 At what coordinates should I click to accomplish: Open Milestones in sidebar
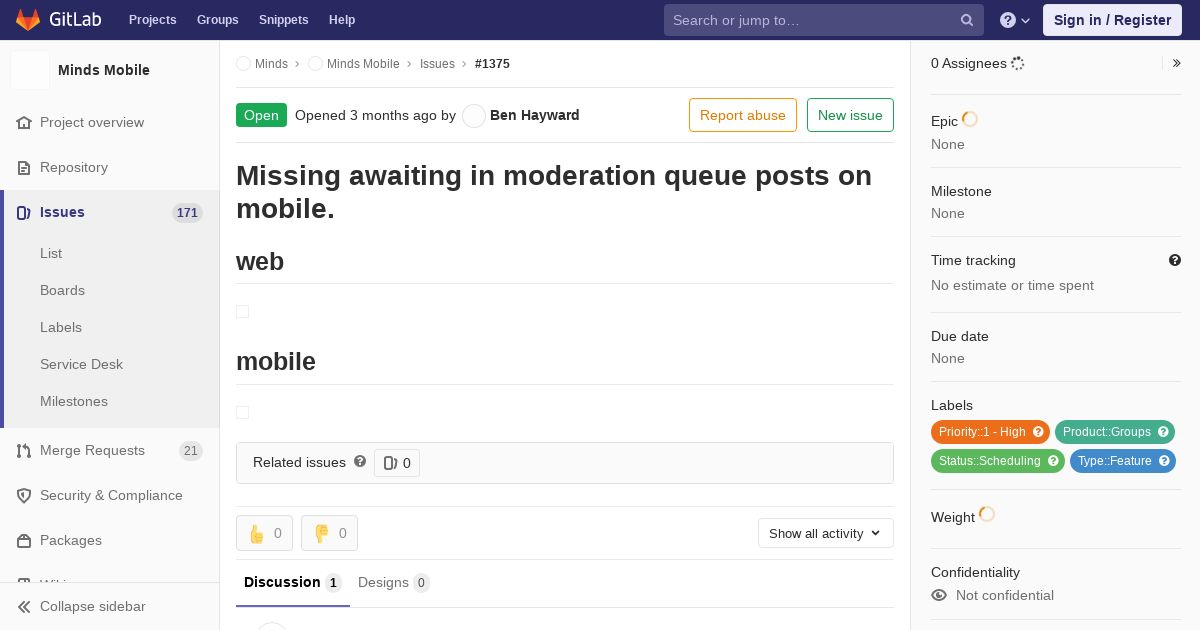point(74,401)
